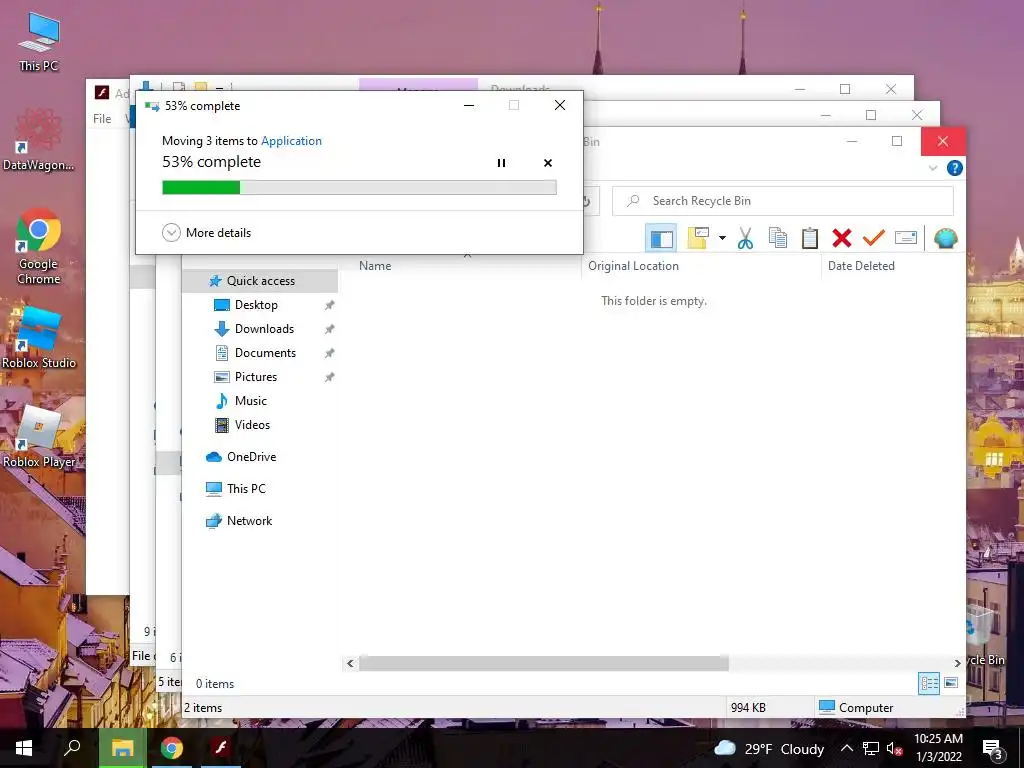The image size is (1024, 768).
Task: Open File menu in the Adobe window
Action: pyautogui.click(x=102, y=119)
